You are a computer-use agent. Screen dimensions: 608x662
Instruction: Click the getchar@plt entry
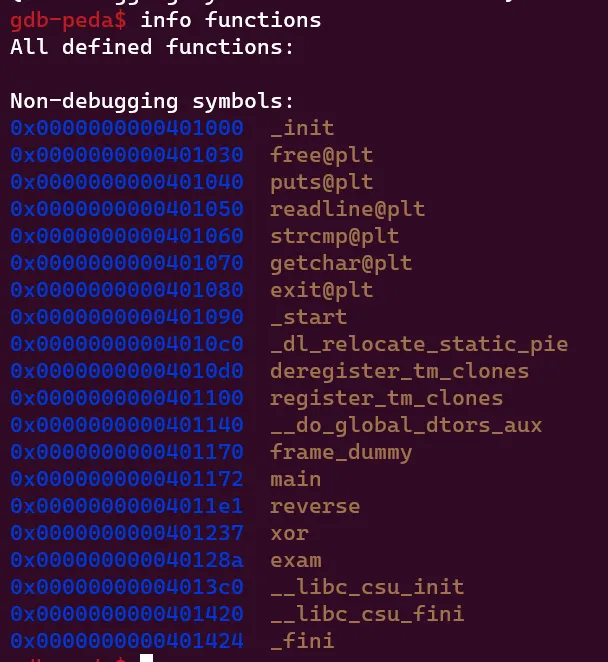tap(341, 263)
